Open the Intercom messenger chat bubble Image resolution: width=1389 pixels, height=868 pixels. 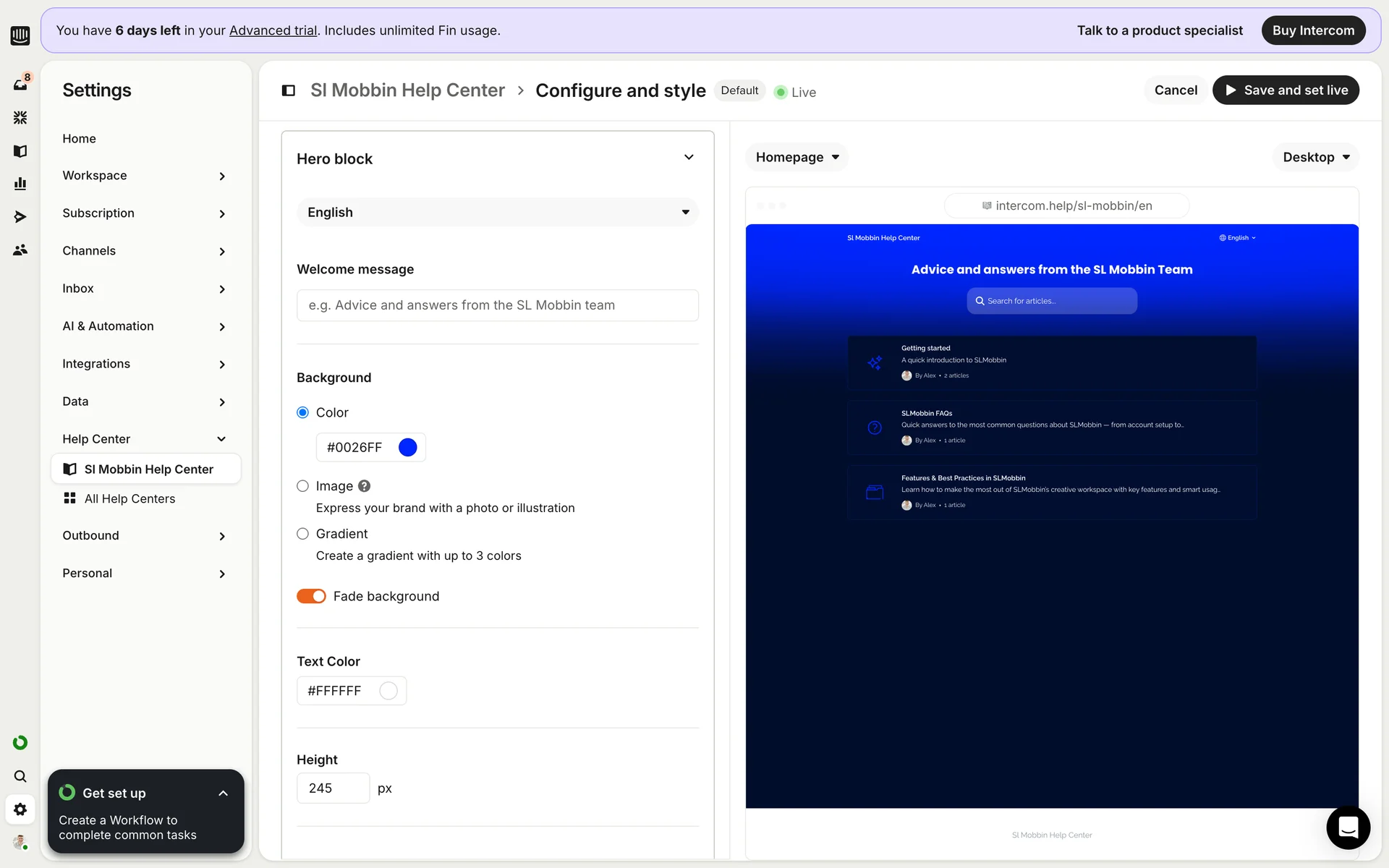pyautogui.click(x=1348, y=827)
